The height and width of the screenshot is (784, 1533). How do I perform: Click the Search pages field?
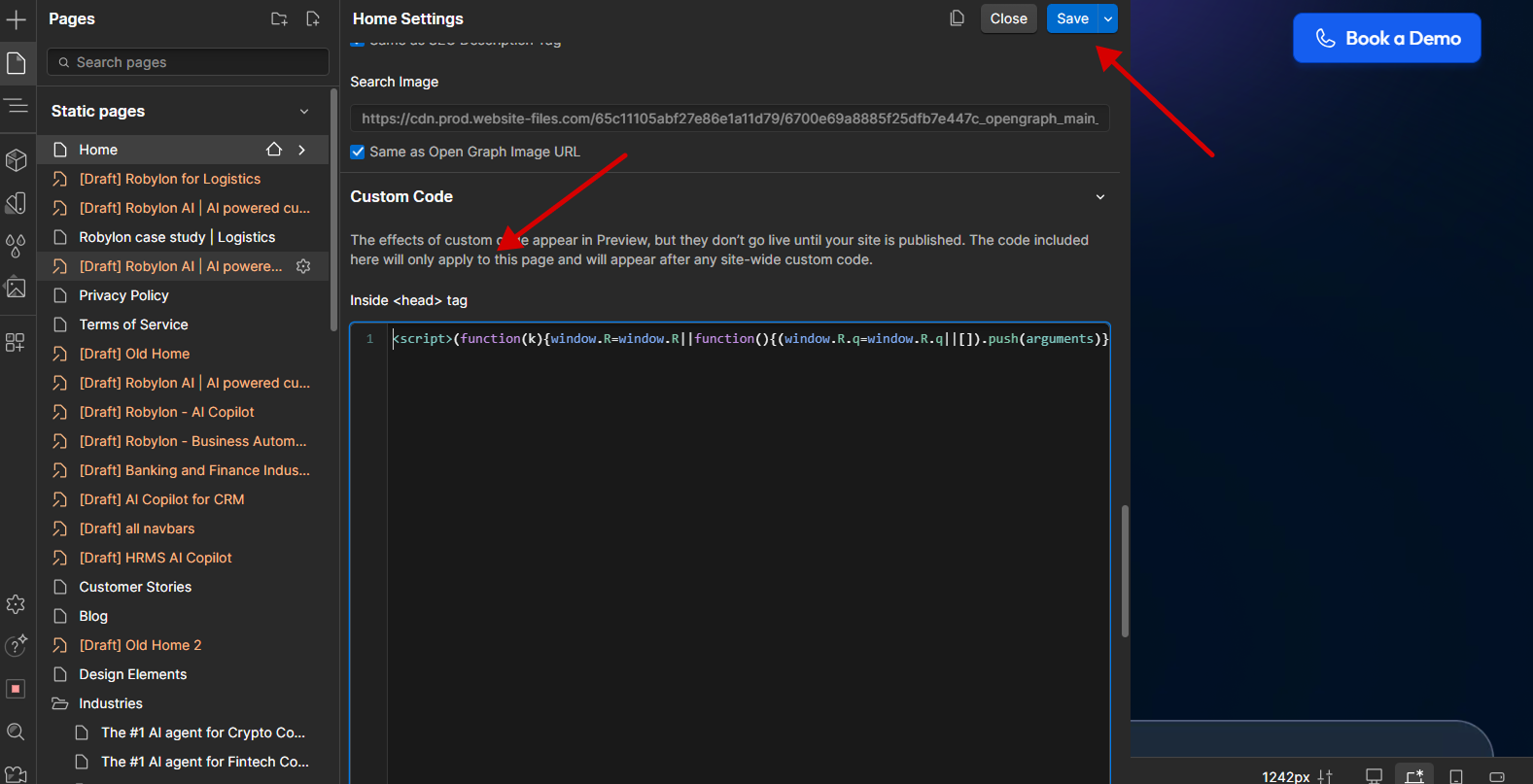189,62
